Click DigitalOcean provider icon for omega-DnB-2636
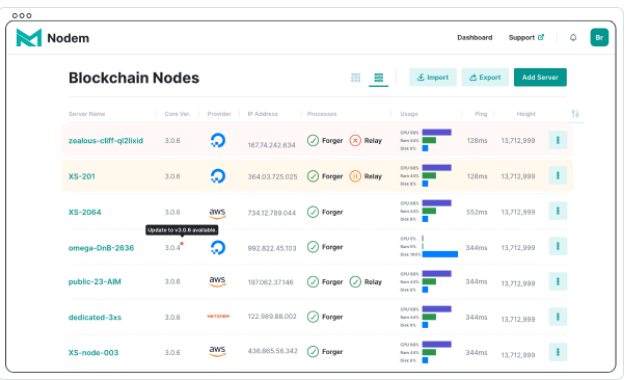This screenshot has height=380, width=626. (218, 247)
